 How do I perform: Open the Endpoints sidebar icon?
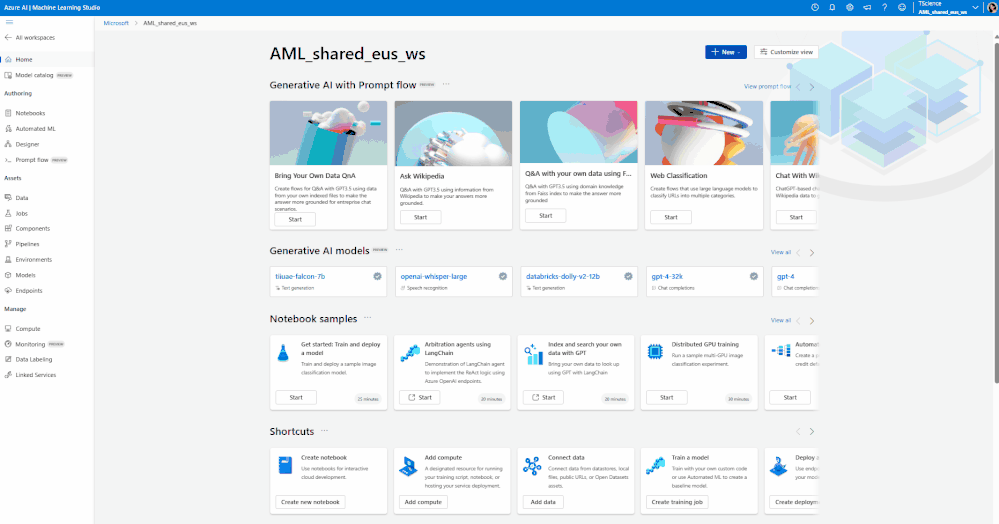pos(8,291)
